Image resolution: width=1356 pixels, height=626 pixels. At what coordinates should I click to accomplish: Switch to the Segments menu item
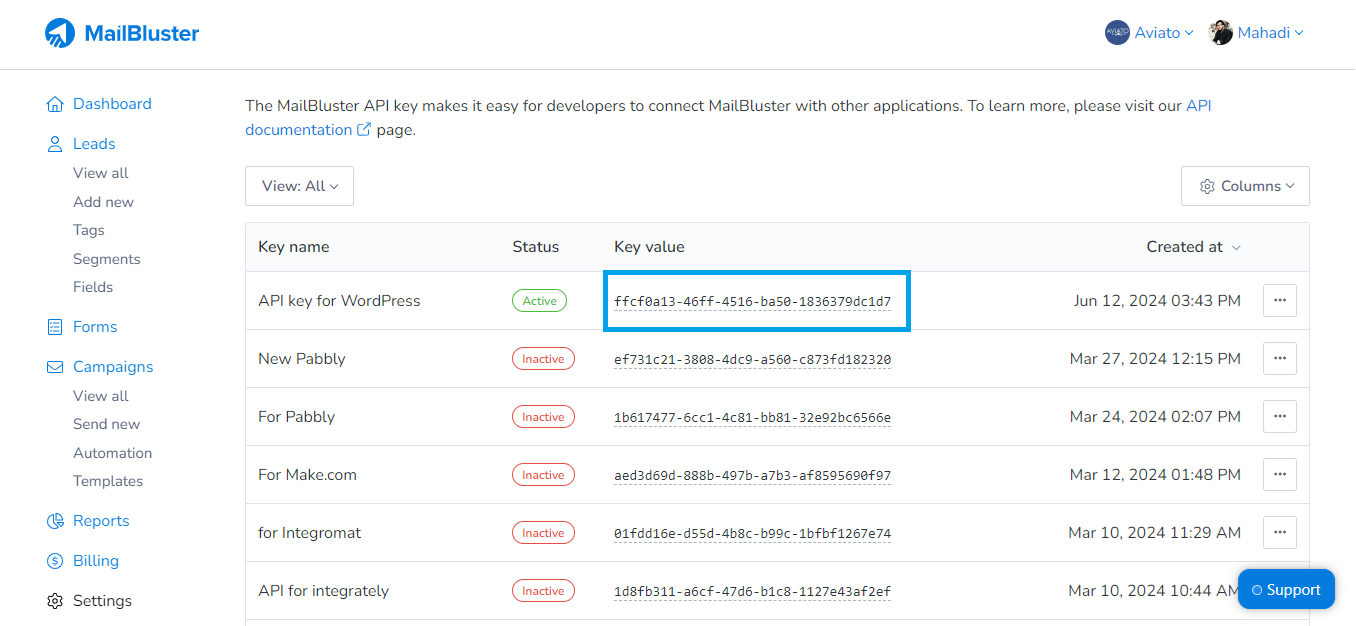106,258
